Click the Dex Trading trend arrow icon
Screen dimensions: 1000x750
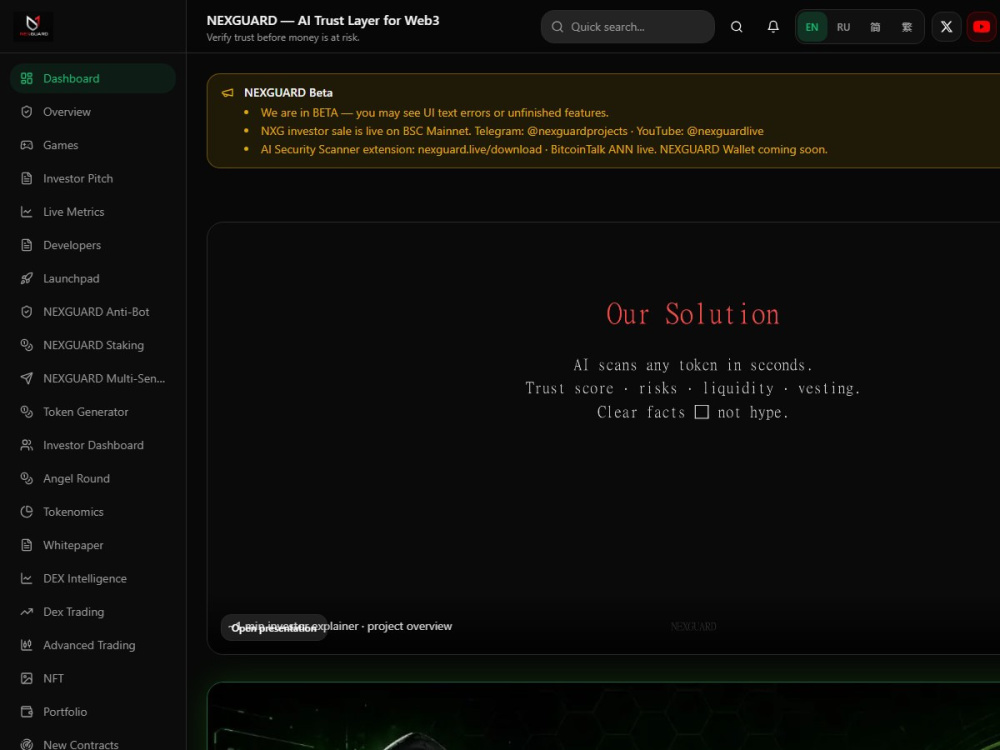click(26, 612)
